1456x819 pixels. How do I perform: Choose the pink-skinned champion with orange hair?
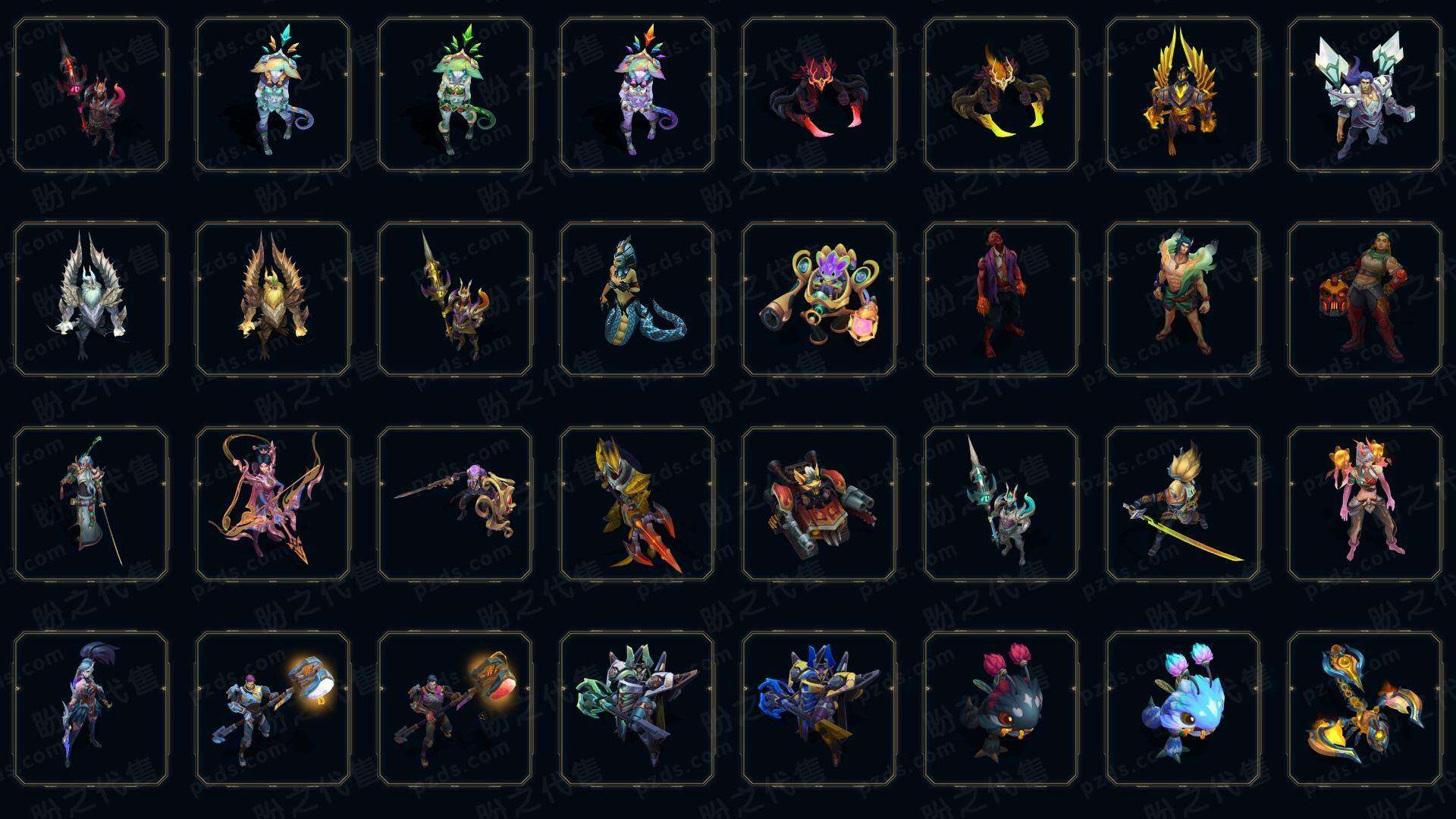(1365, 504)
